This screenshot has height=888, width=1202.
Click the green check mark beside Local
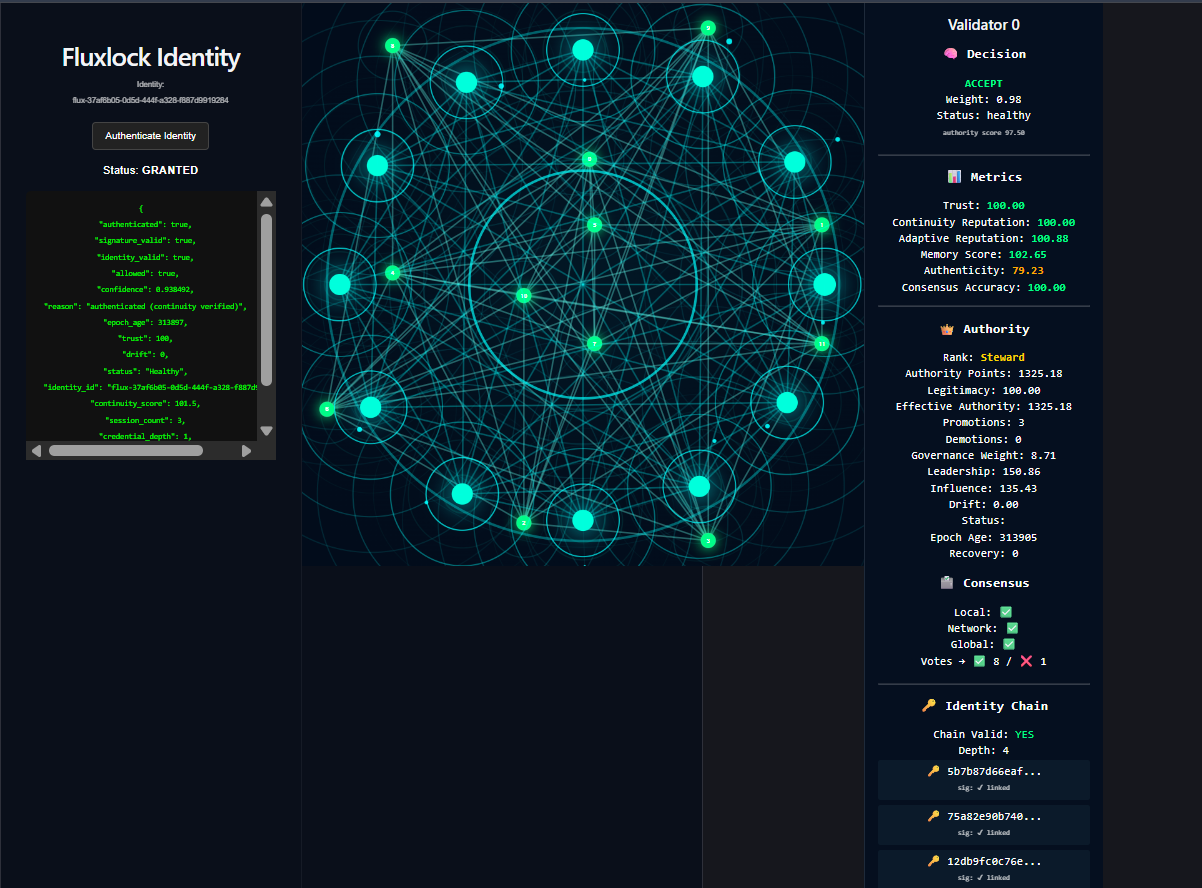click(x=1006, y=612)
